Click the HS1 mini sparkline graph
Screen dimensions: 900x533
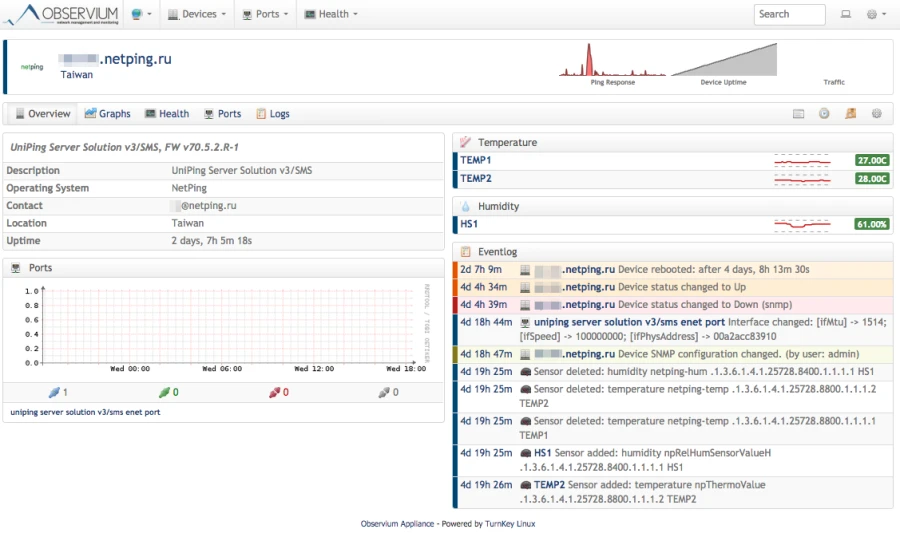(x=802, y=224)
